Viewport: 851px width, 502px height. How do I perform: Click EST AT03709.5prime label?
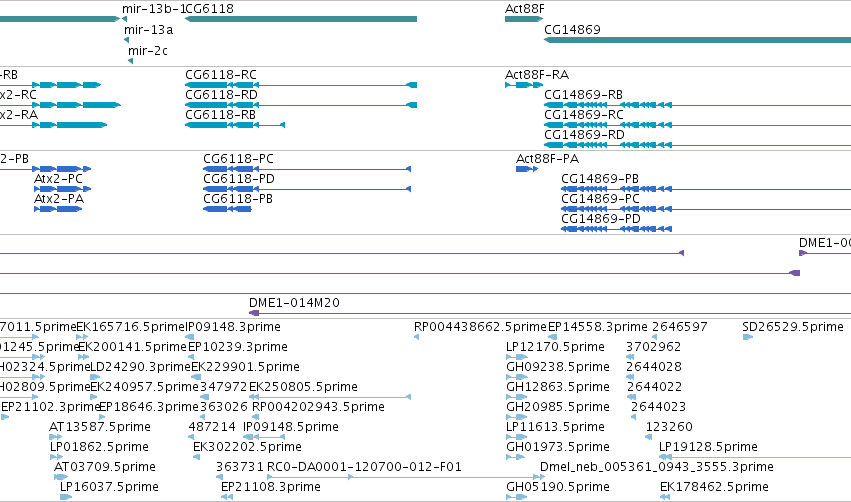point(105,467)
